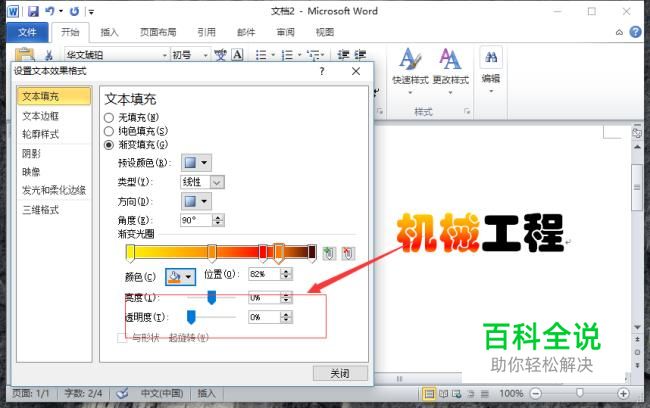Switch to 视图 ribbon tab
Viewport: 650px width, 408px height.
pyautogui.click(x=325, y=32)
